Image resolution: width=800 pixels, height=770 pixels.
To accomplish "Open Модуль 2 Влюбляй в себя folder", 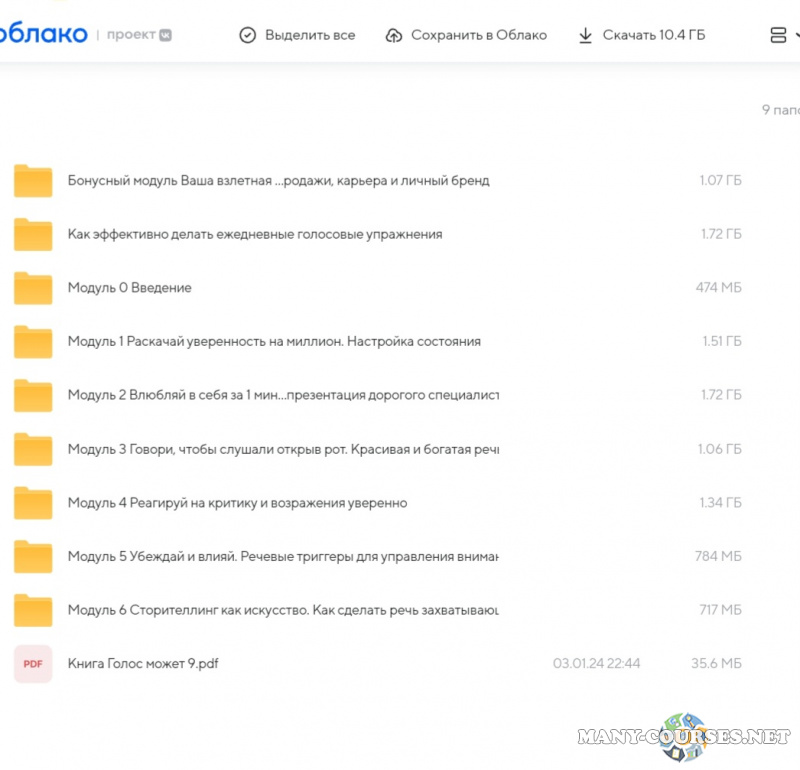I will (282, 395).
